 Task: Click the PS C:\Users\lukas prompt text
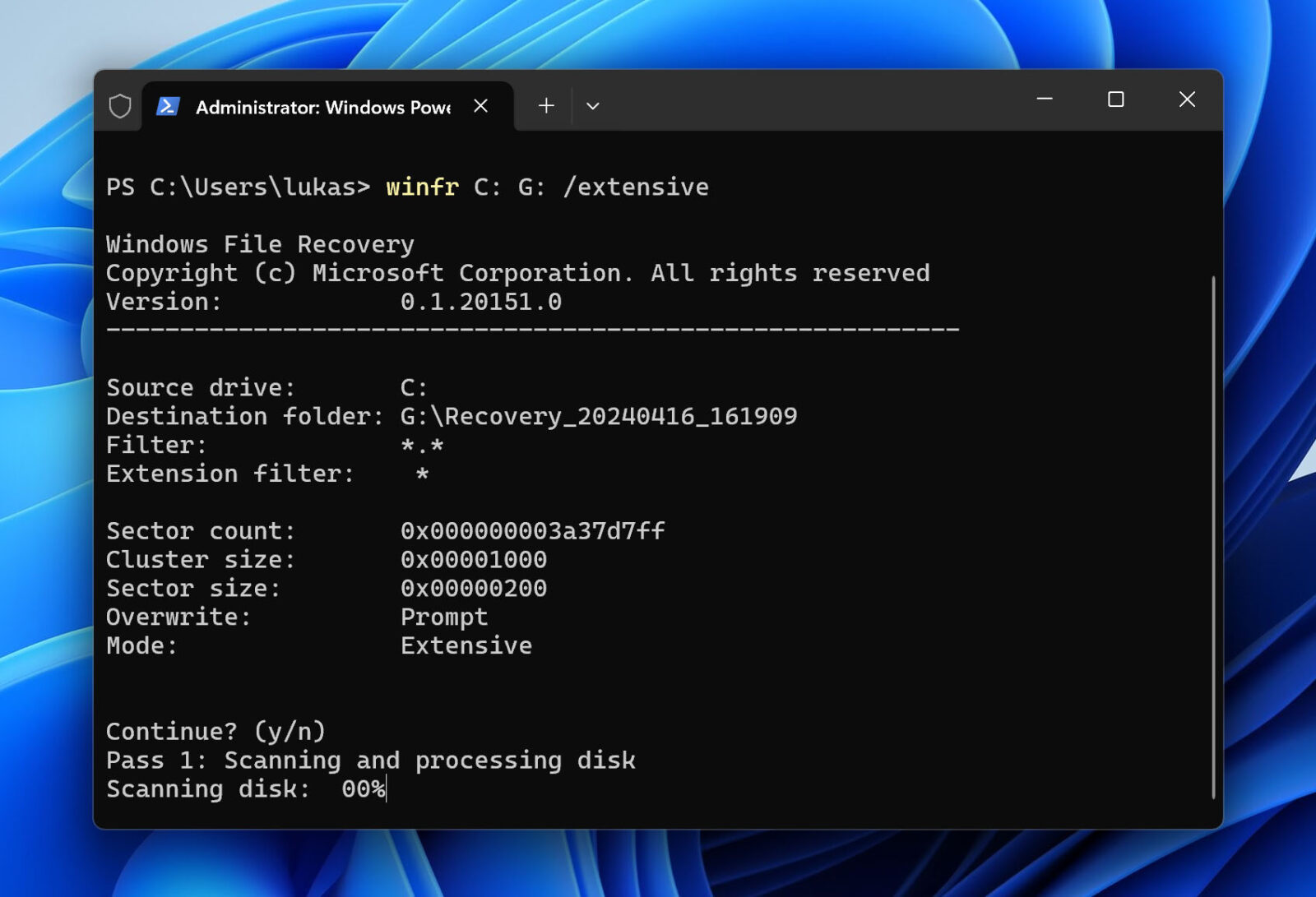tap(239, 187)
